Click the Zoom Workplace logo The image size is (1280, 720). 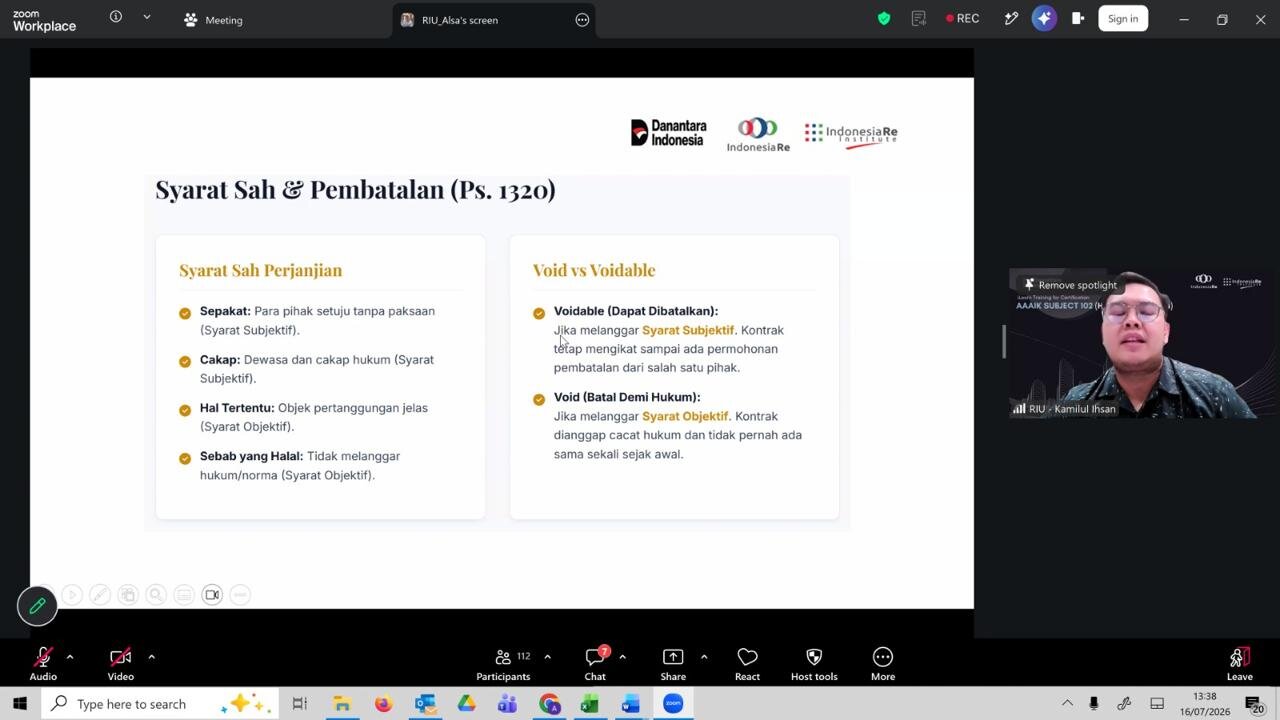44,20
